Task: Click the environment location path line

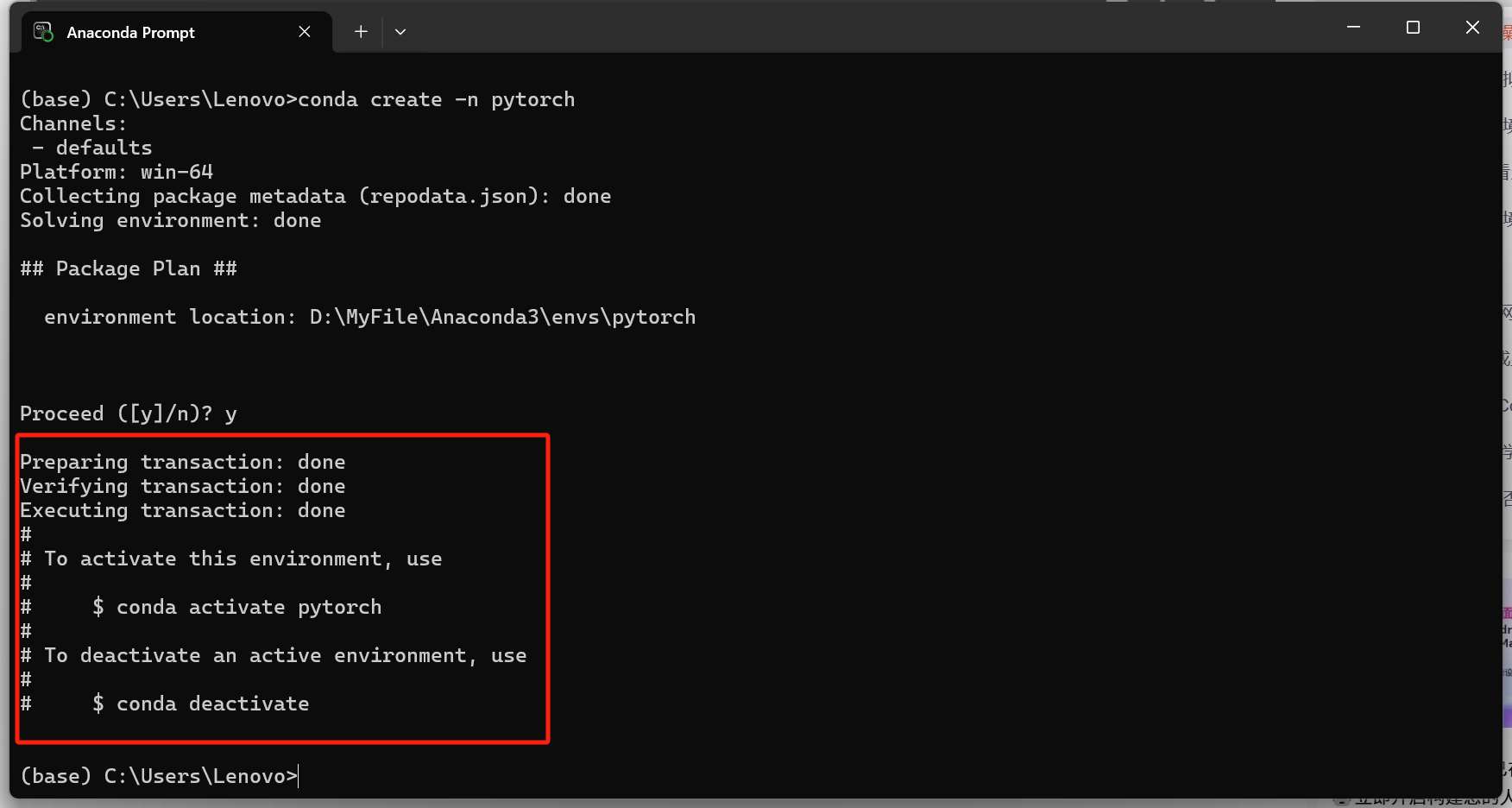Action: pos(370,317)
